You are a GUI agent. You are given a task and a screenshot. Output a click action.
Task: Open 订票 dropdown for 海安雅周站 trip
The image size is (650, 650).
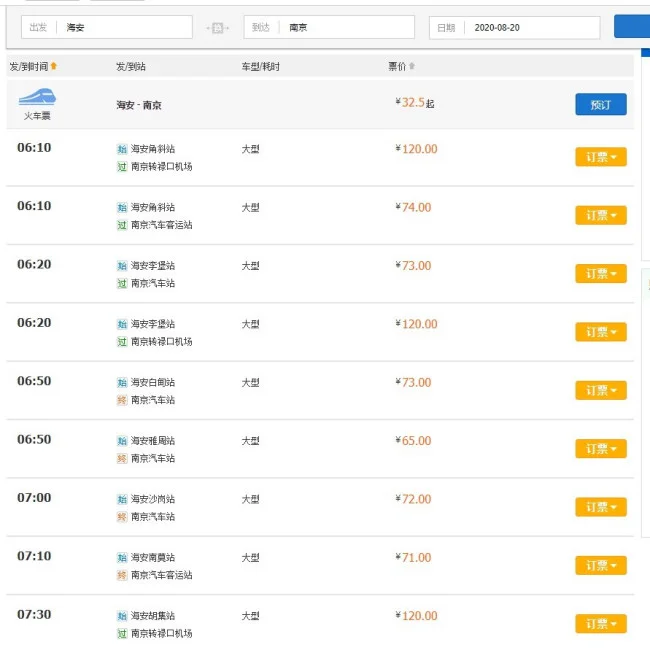point(601,449)
